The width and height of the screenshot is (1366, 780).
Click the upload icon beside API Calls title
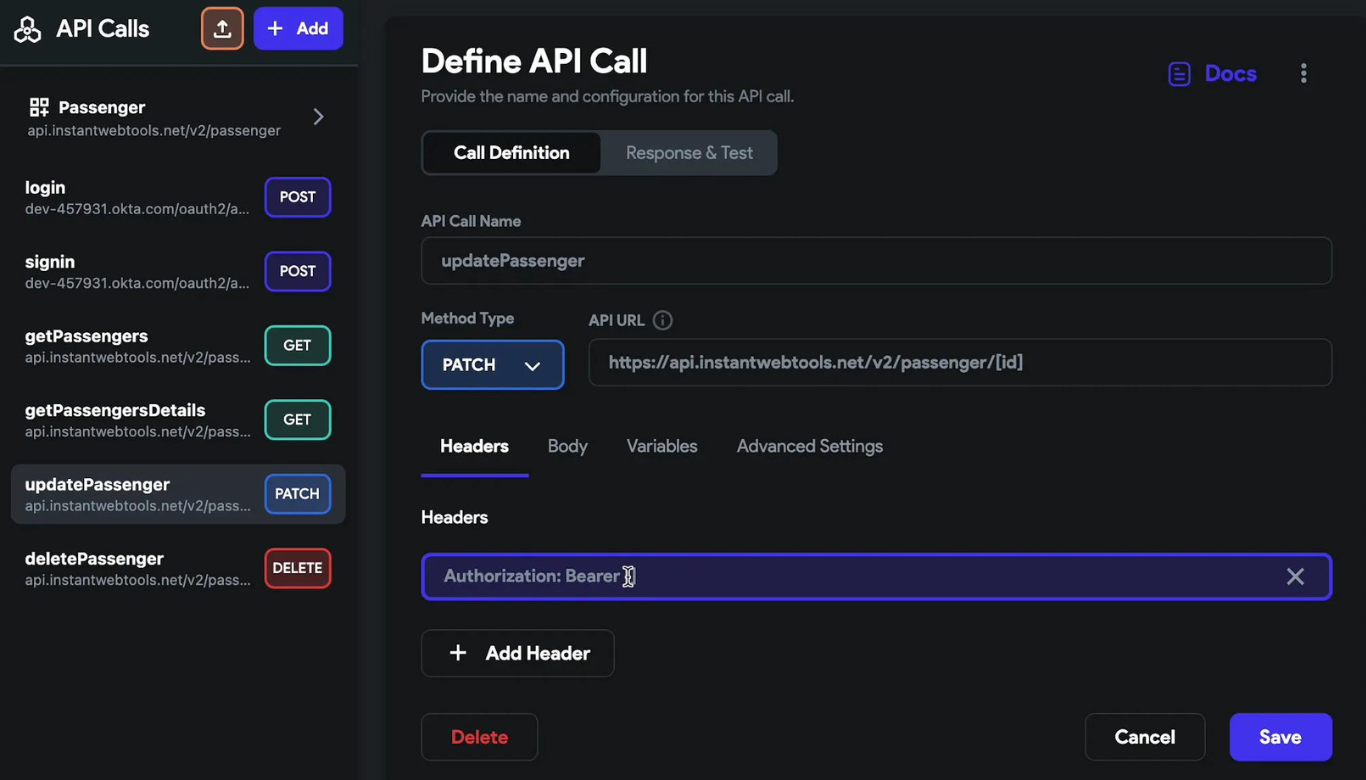point(222,28)
